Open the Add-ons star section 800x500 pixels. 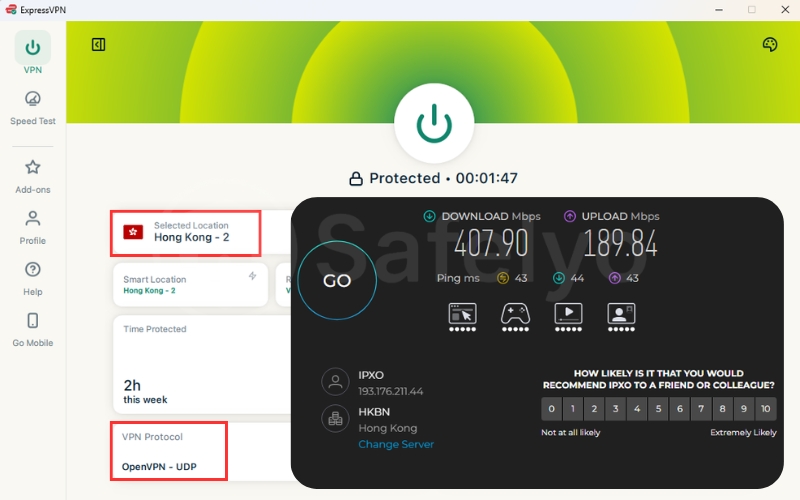tap(33, 177)
